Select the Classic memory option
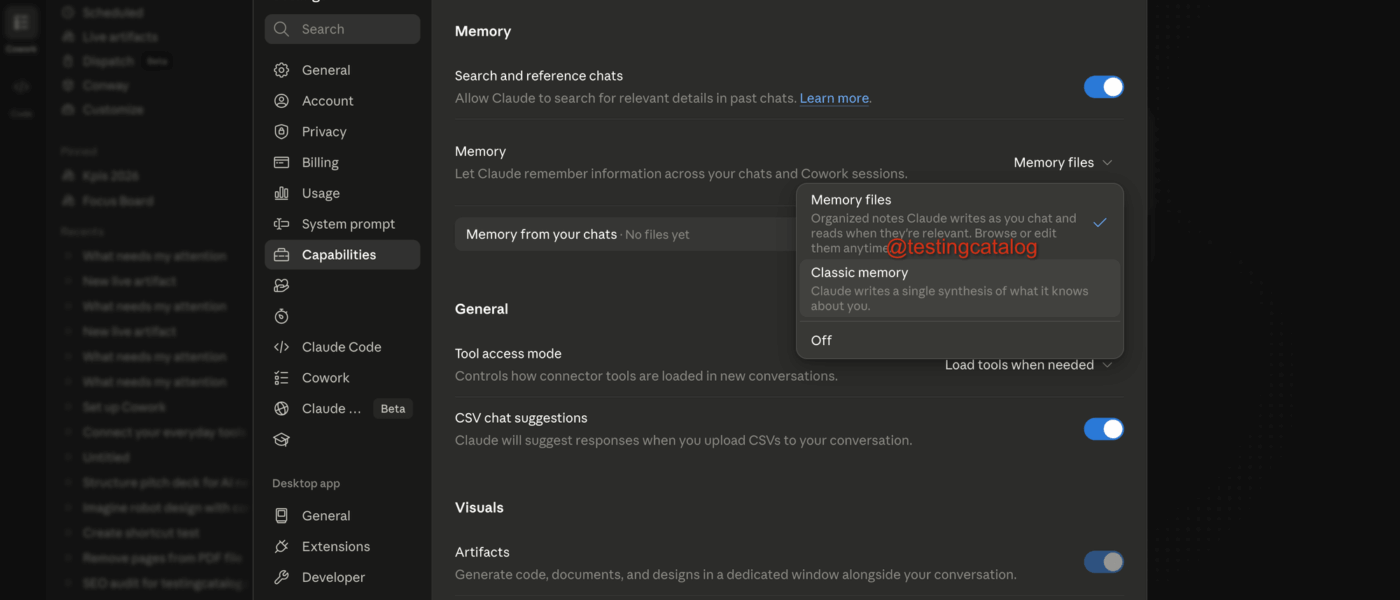The height and width of the screenshot is (600, 1400). pos(960,289)
